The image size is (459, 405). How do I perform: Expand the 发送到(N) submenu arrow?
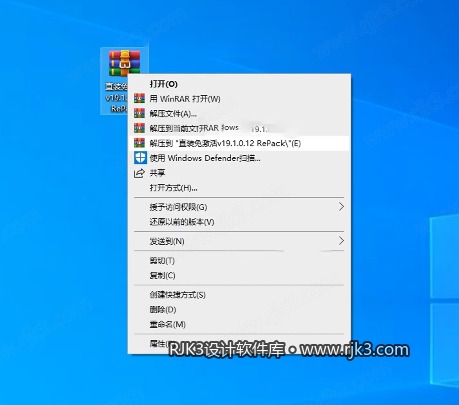(341, 241)
